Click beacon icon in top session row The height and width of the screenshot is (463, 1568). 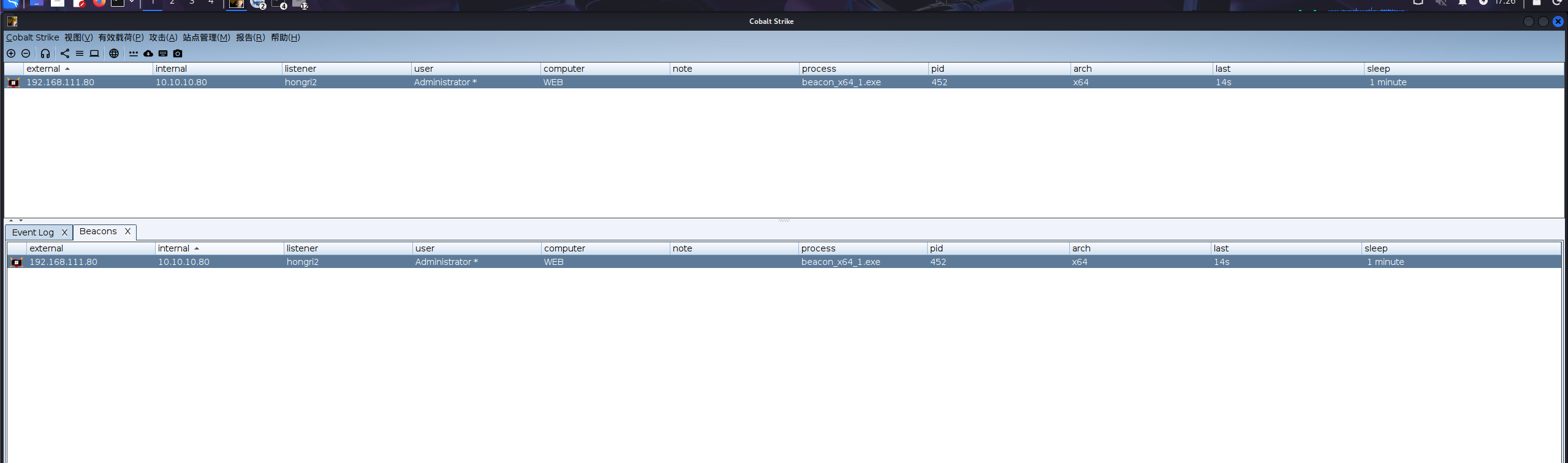coord(13,82)
